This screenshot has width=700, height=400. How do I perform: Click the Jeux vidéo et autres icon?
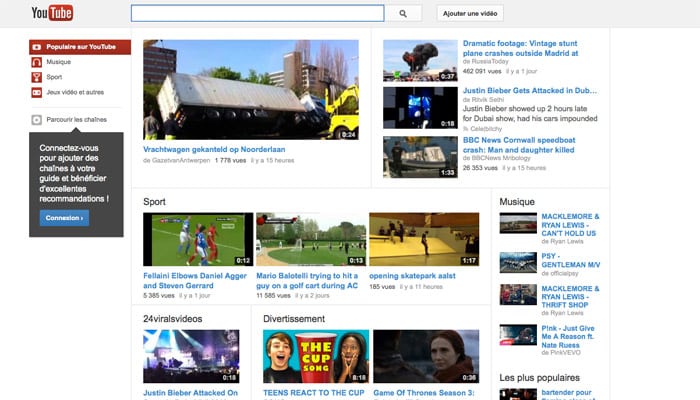coord(36,92)
